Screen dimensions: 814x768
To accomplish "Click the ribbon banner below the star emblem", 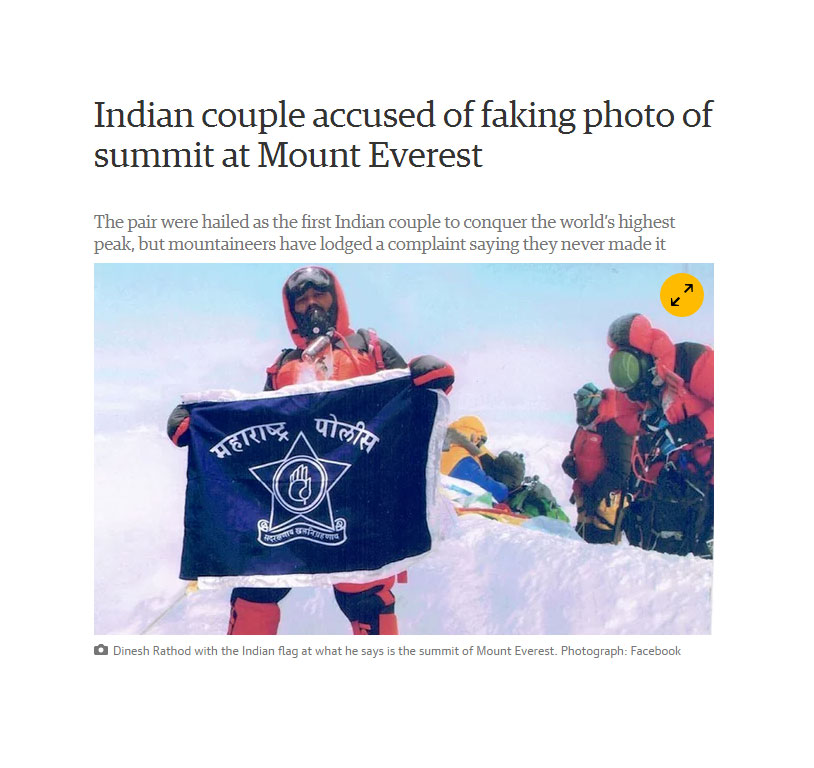I will click(x=302, y=532).
